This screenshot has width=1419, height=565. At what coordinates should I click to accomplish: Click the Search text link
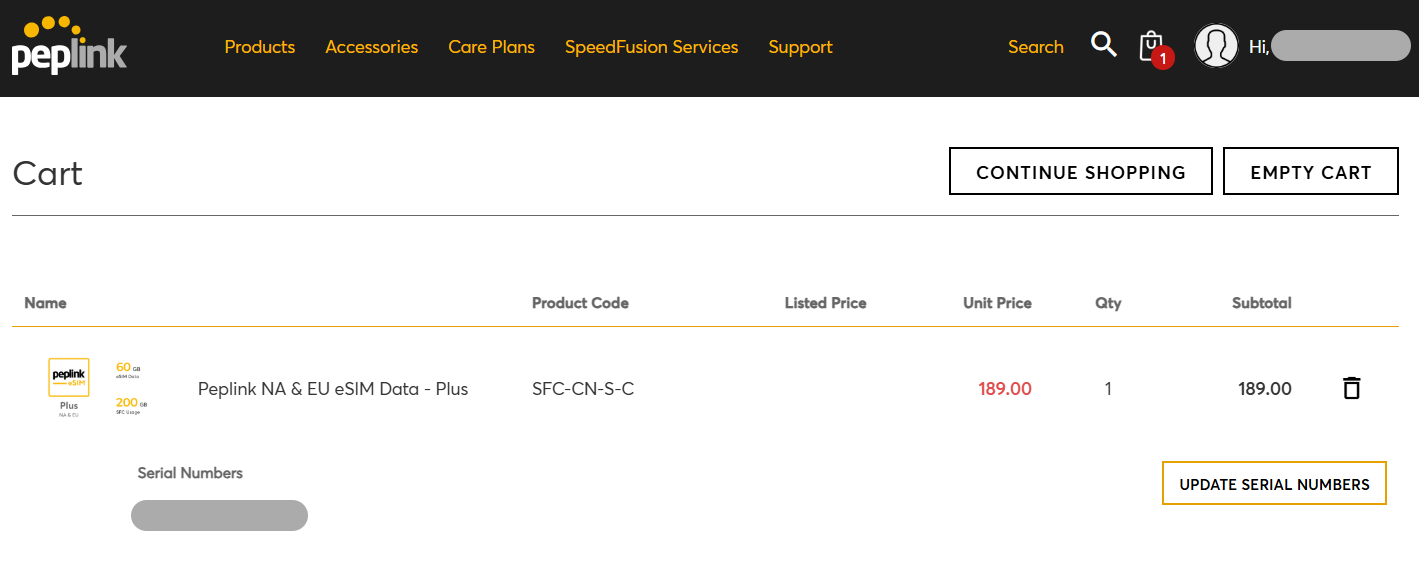1035,47
